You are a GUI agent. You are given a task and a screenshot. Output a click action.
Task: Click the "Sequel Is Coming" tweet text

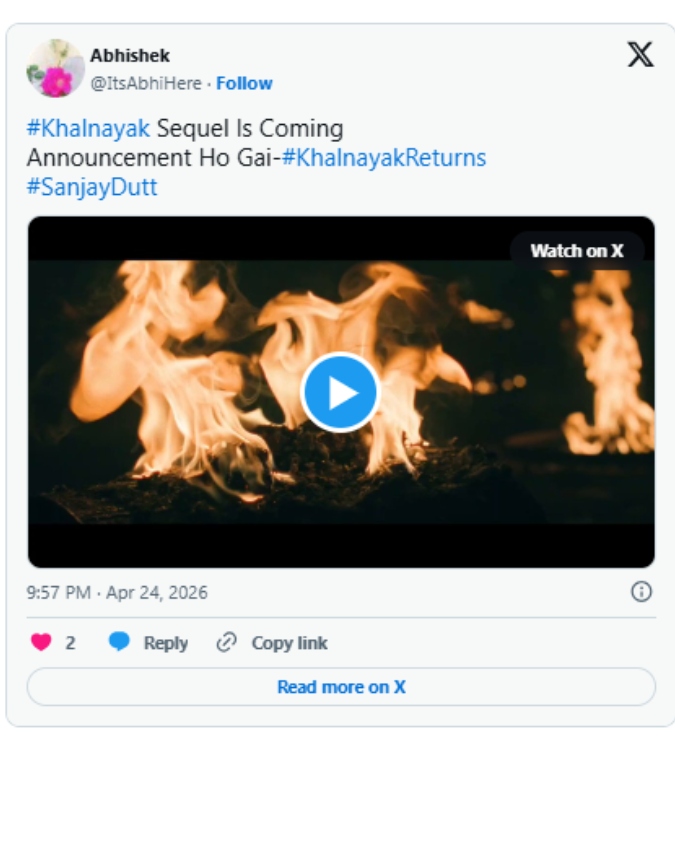click(249, 129)
